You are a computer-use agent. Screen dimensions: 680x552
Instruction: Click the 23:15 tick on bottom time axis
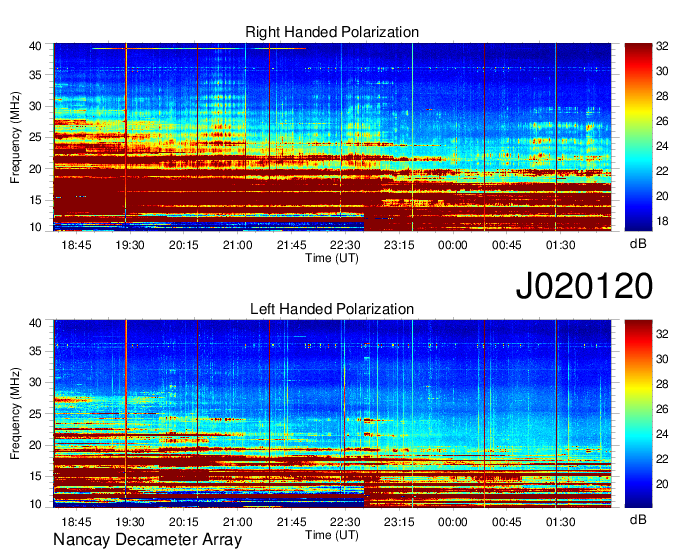click(x=399, y=522)
